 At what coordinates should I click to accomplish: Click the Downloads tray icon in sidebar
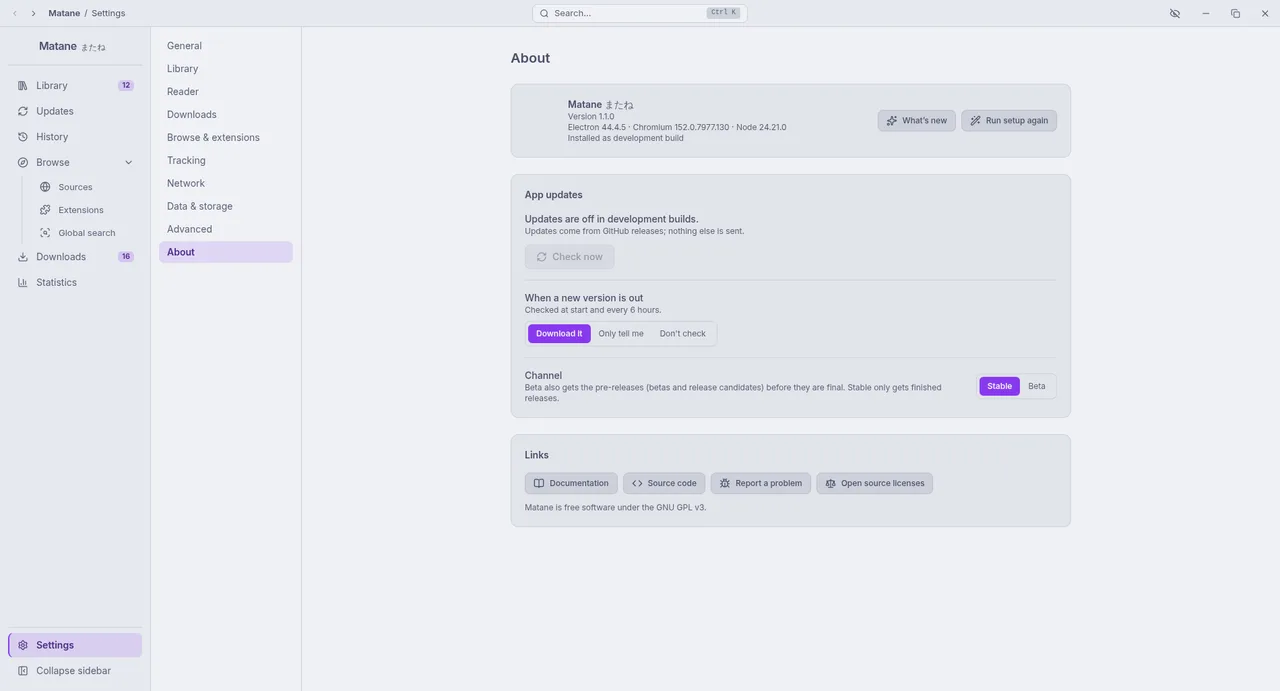tap(23, 257)
